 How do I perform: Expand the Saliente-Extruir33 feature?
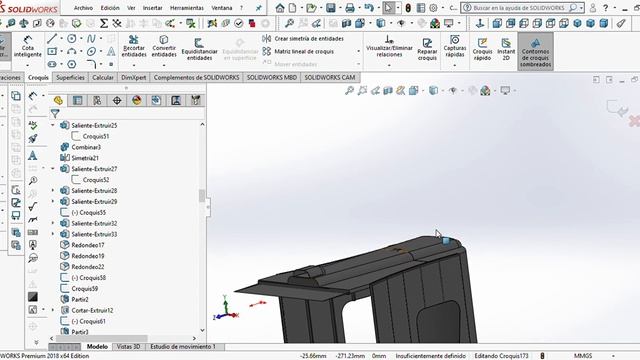(x=53, y=234)
